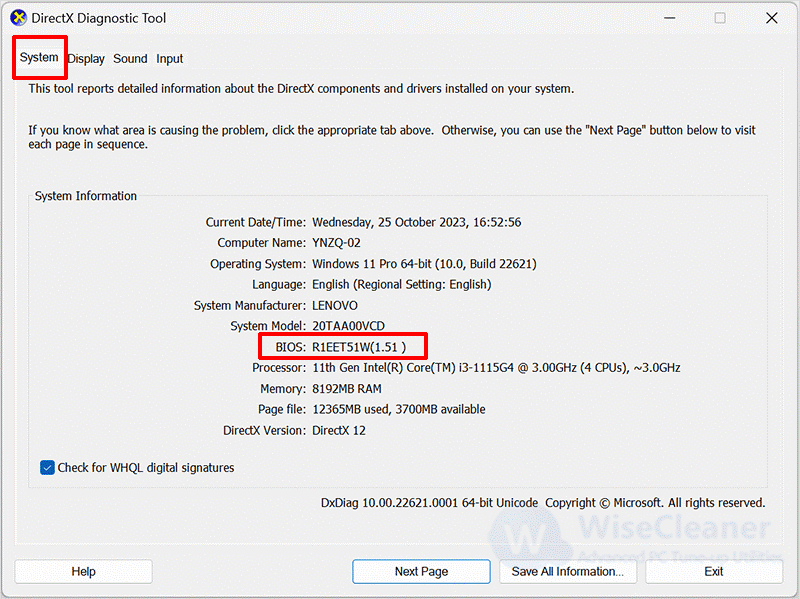This screenshot has width=800, height=599.
Task: Click the DirectX 12 version value
Action: pyautogui.click(x=339, y=431)
